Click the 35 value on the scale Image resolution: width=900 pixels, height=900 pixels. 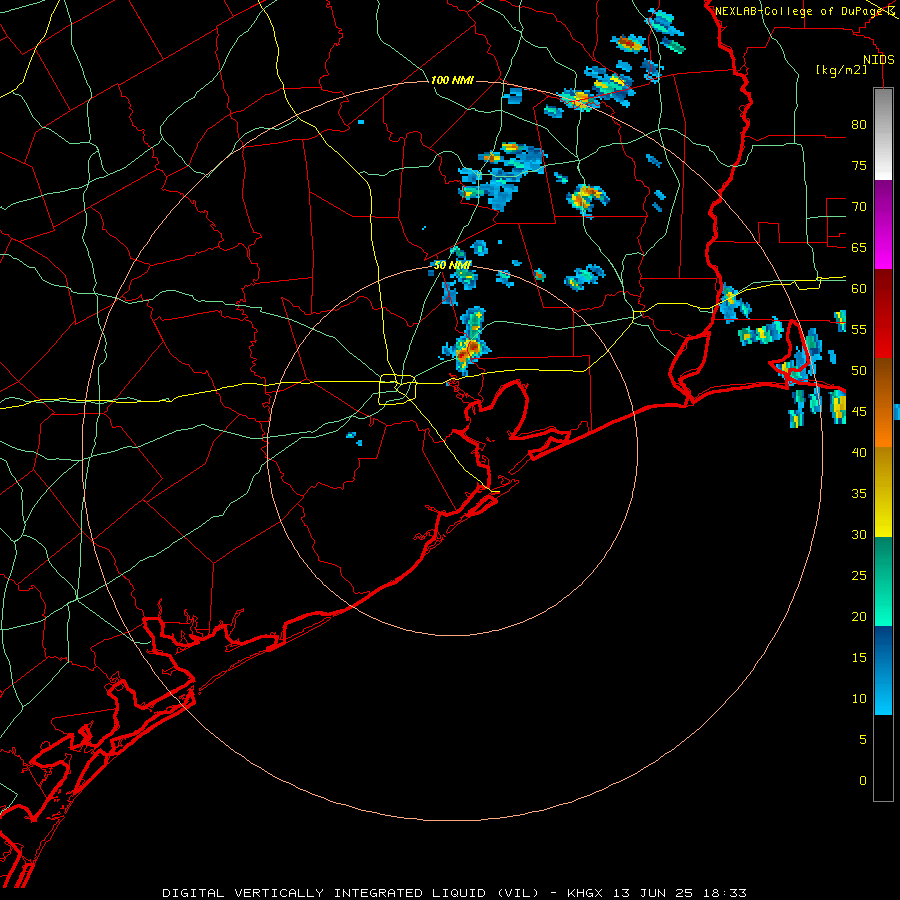tap(859, 494)
